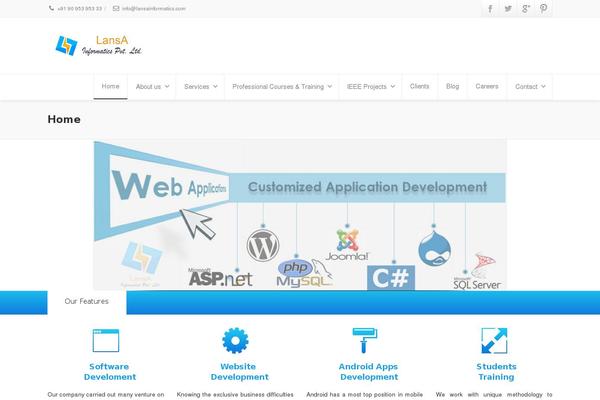The width and height of the screenshot is (600, 400).
Task: Open the Software Develoment heading link
Action: pos(110,372)
